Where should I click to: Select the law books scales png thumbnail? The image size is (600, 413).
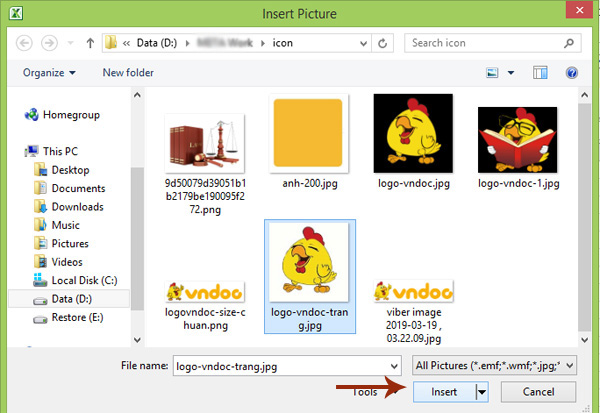[205, 144]
